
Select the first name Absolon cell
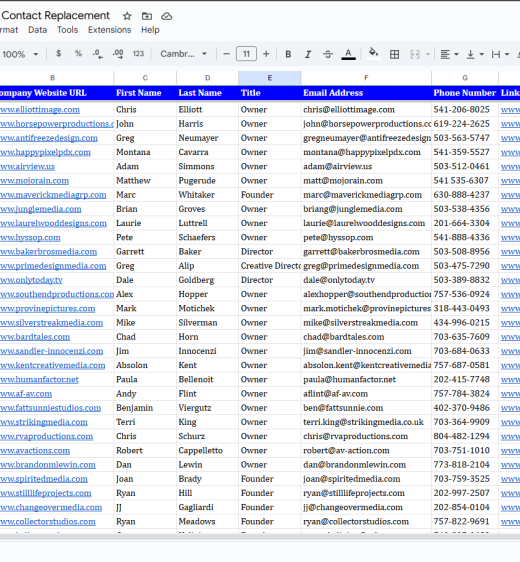pos(145,365)
